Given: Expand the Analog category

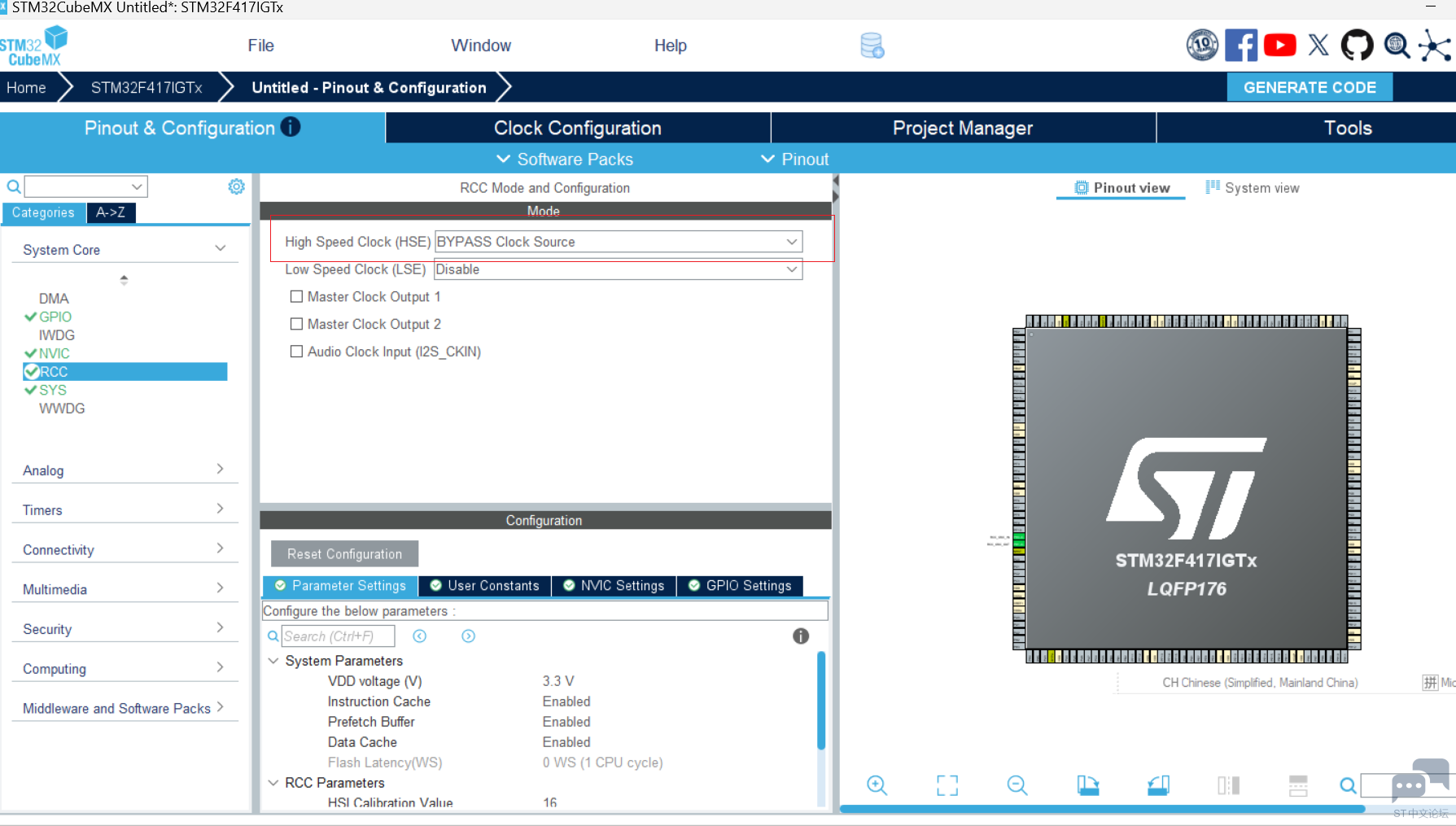Looking at the screenshot, I should coord(220,469).
